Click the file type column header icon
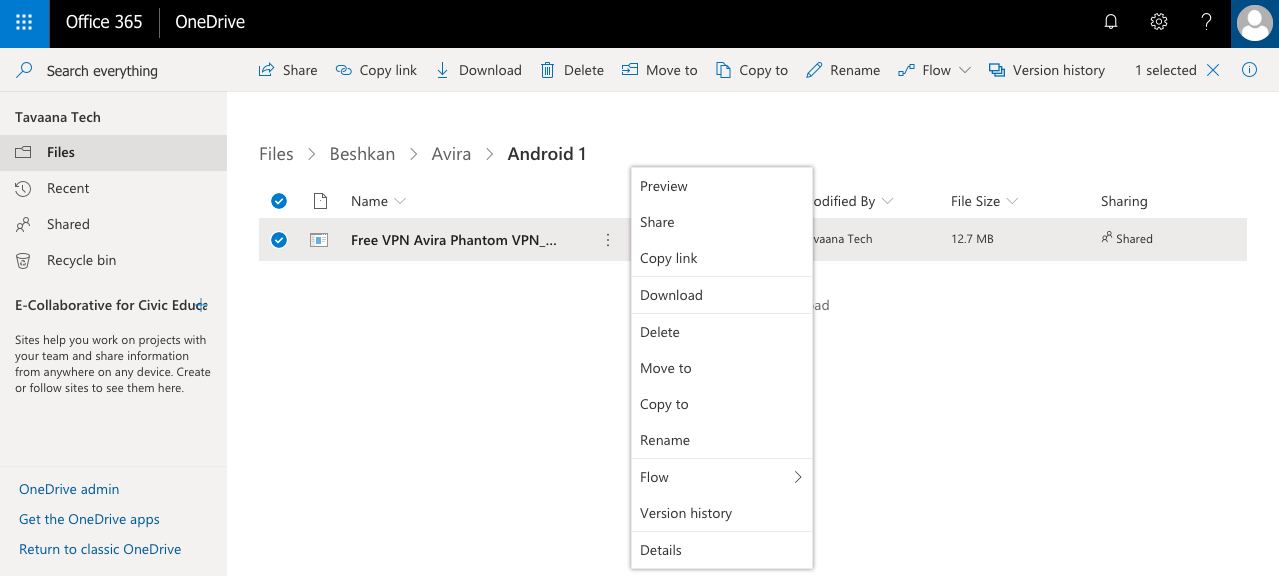Viewport: 1279px width, 576px height. [320, 201]
